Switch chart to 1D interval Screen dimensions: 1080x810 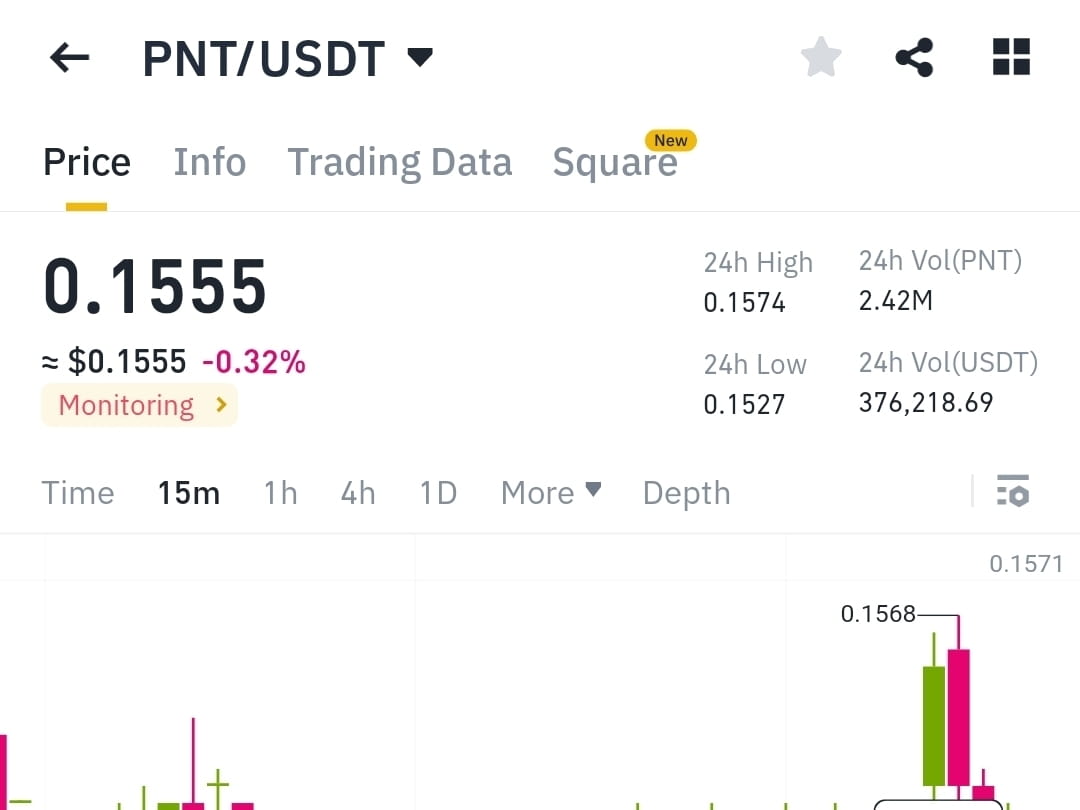438,492
